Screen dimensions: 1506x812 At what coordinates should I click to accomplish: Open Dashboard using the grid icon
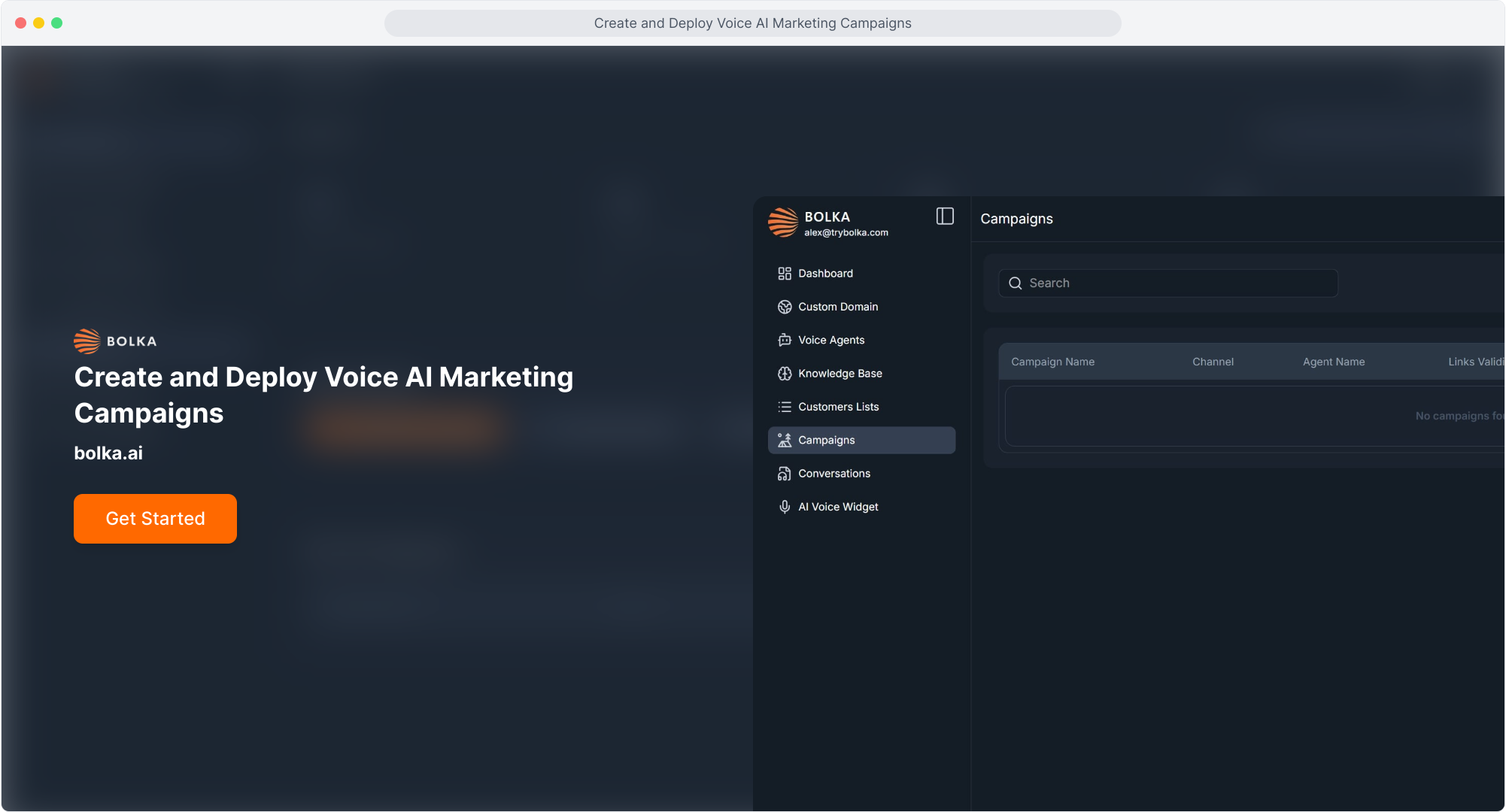point(785,274)
